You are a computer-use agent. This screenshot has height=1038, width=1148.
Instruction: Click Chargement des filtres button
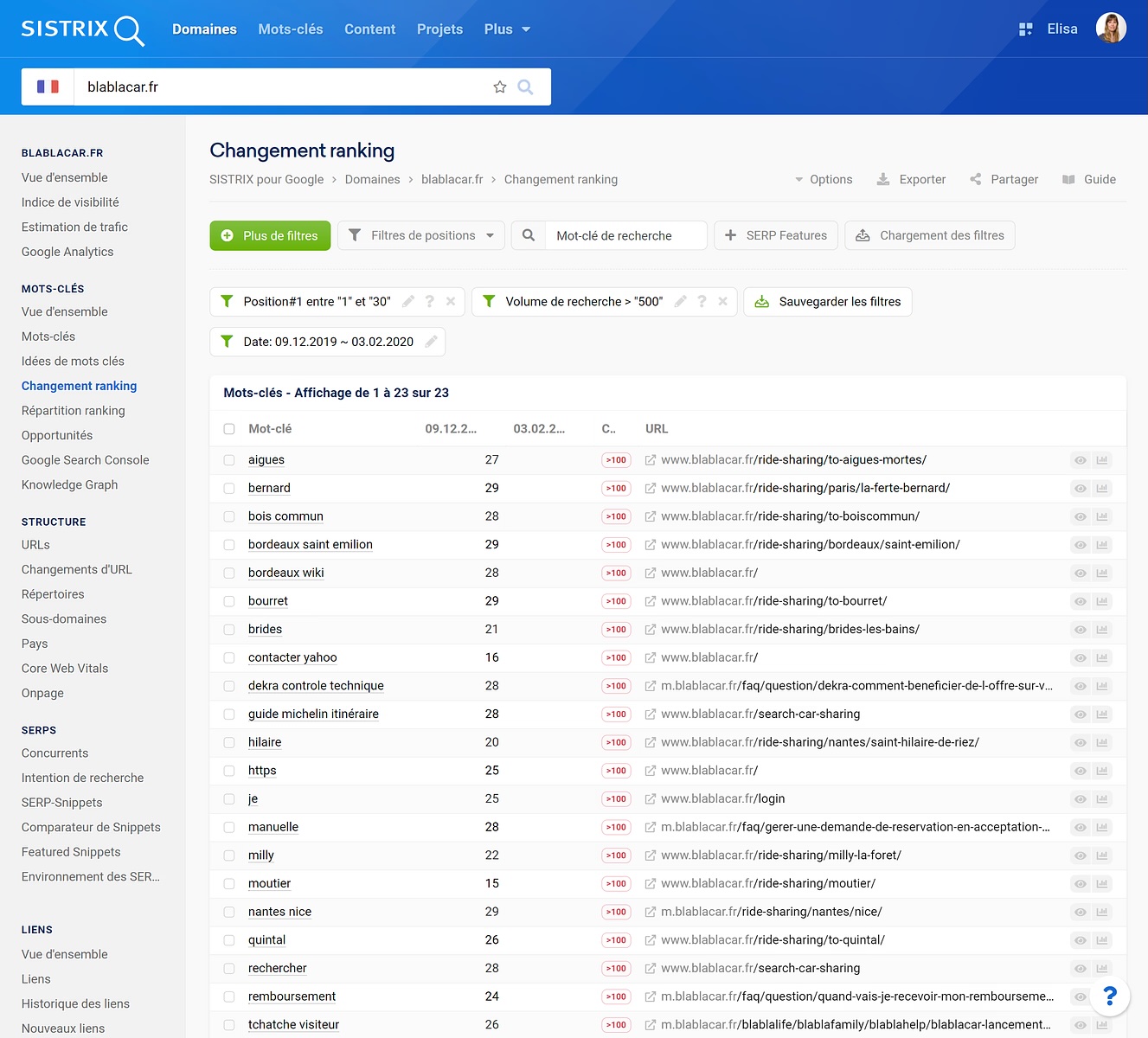930,235
